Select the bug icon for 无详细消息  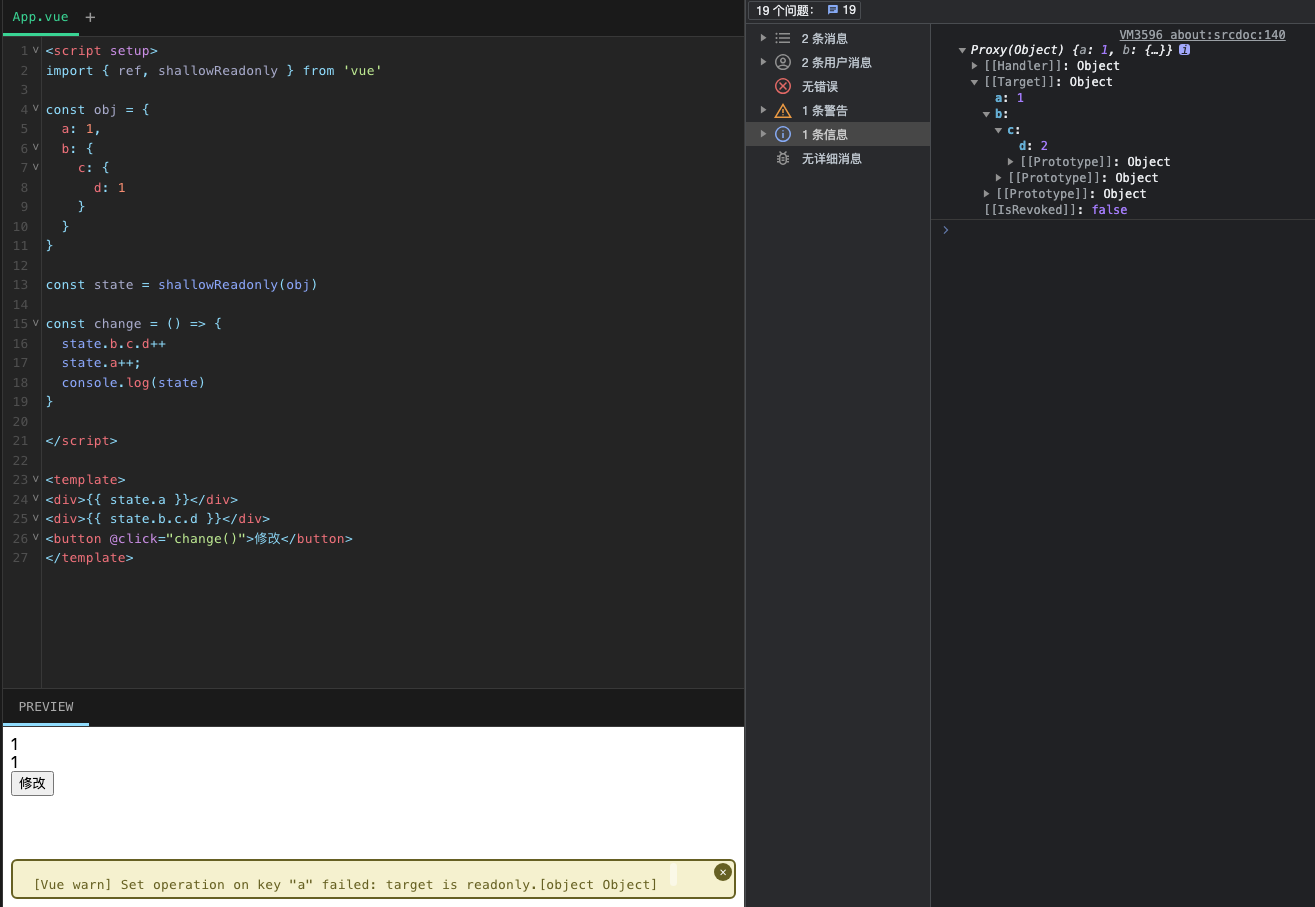tap(783, 158)
